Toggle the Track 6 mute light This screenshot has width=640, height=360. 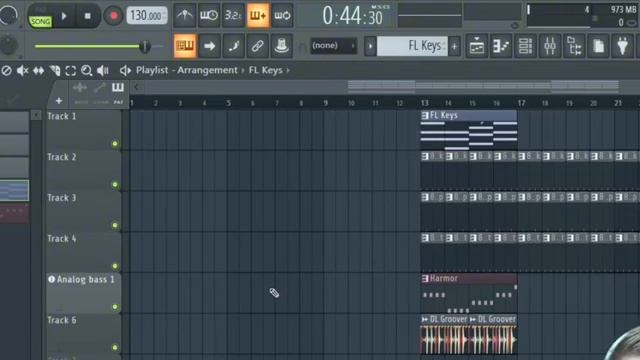tap(115, 347)
